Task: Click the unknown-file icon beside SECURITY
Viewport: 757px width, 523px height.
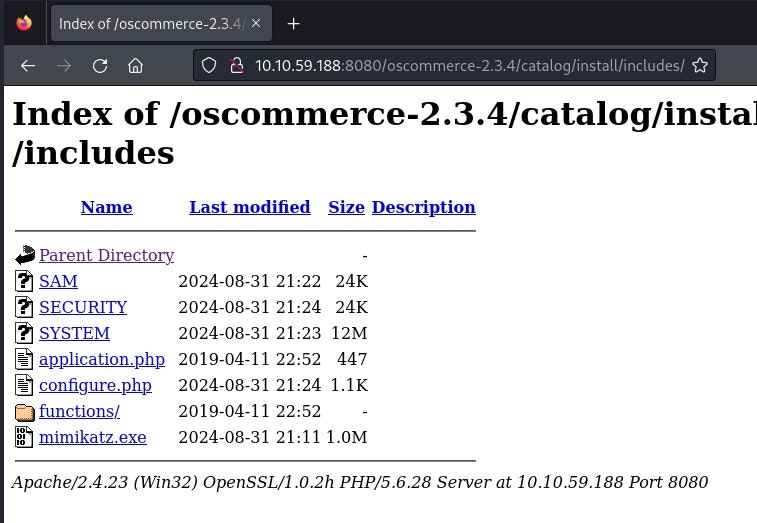Action: (x=24, y=307)
